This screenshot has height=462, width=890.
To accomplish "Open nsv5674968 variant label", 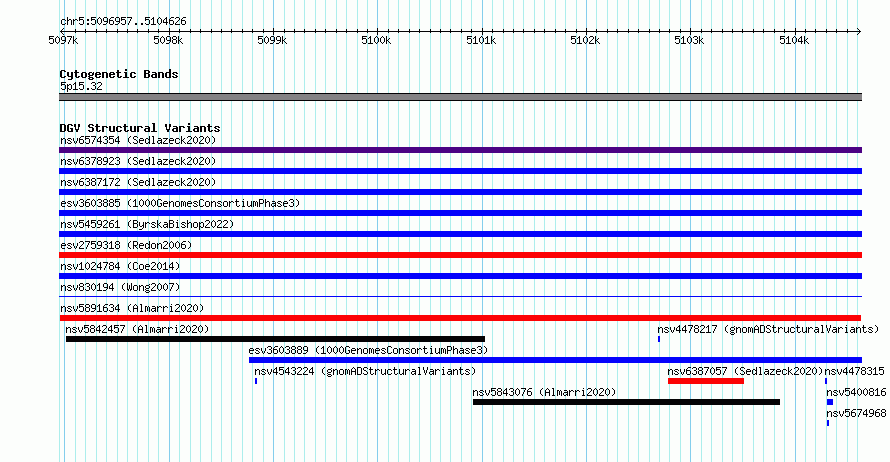I will pos(856,413).
